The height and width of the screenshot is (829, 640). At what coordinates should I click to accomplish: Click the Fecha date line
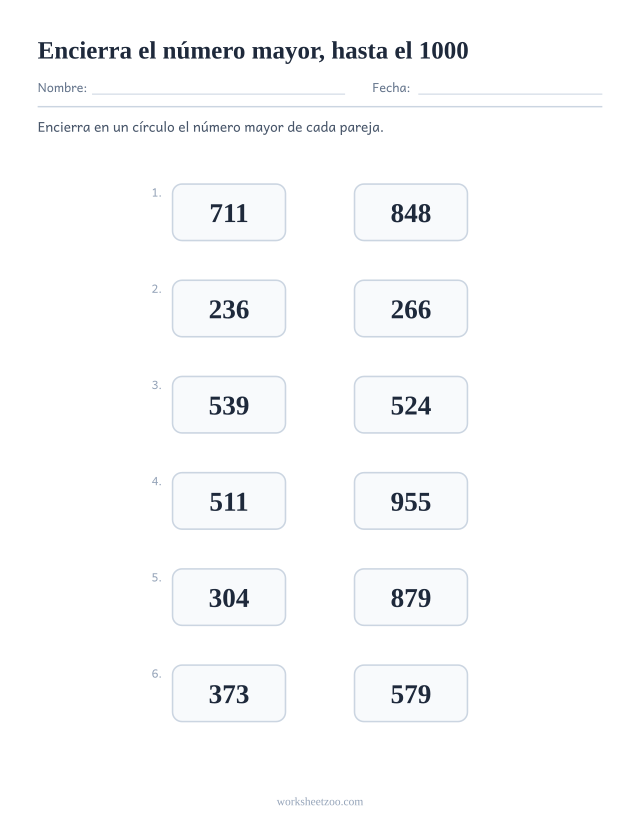pyautogui.click(x=510, y=93)
